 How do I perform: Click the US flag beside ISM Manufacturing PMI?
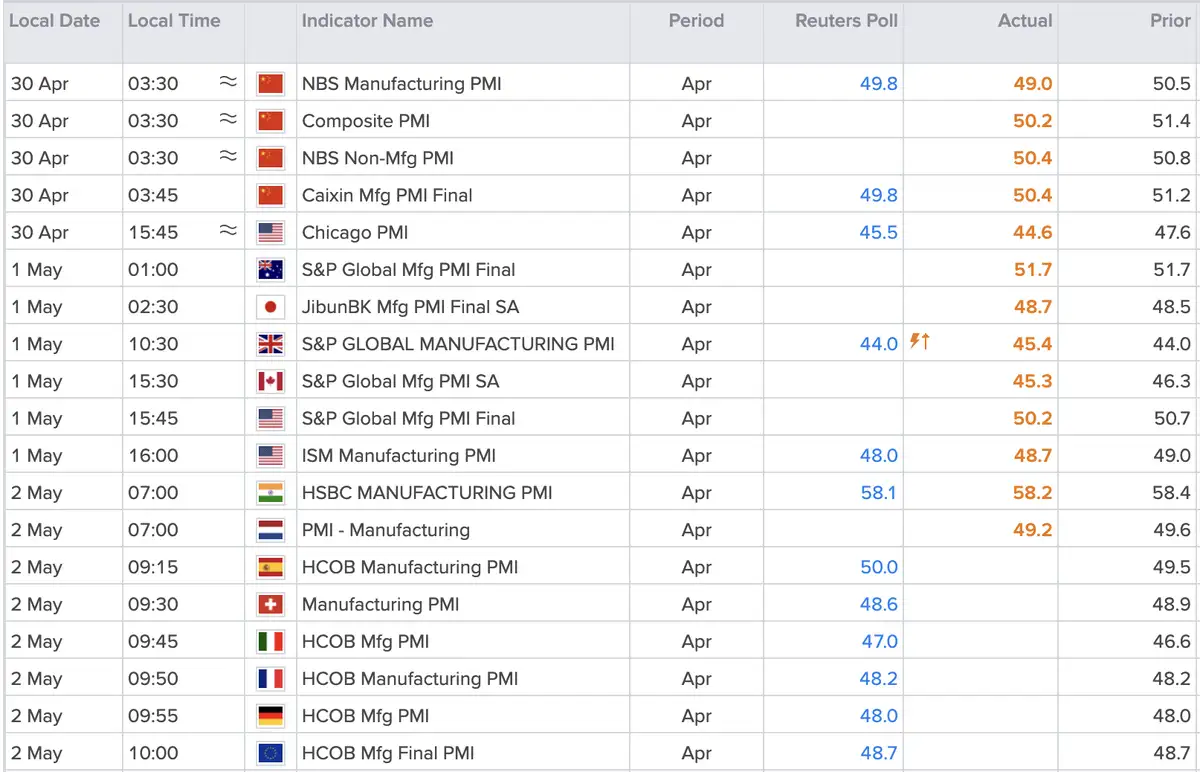270,456
